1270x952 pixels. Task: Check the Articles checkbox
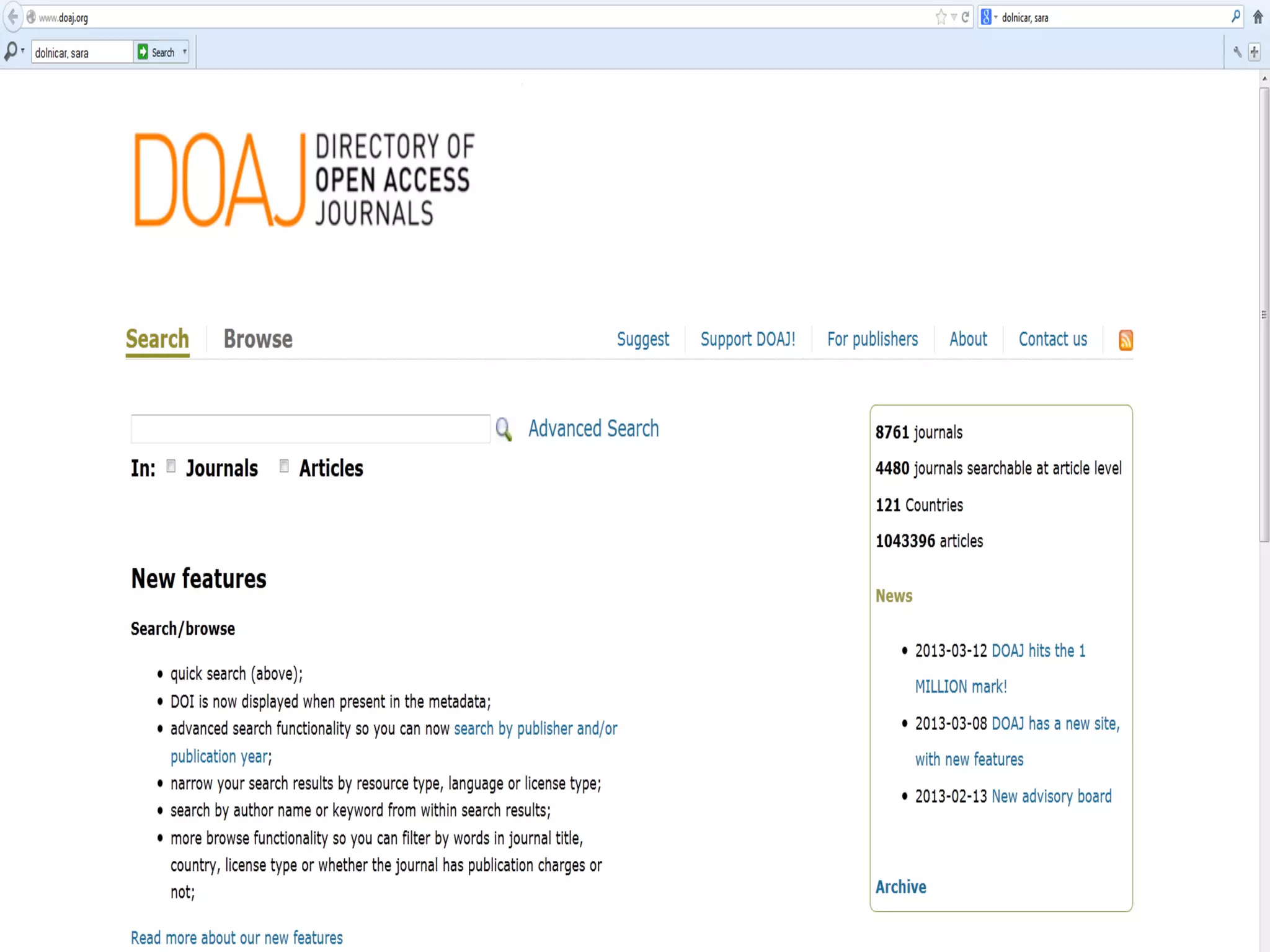click(284, 466)
